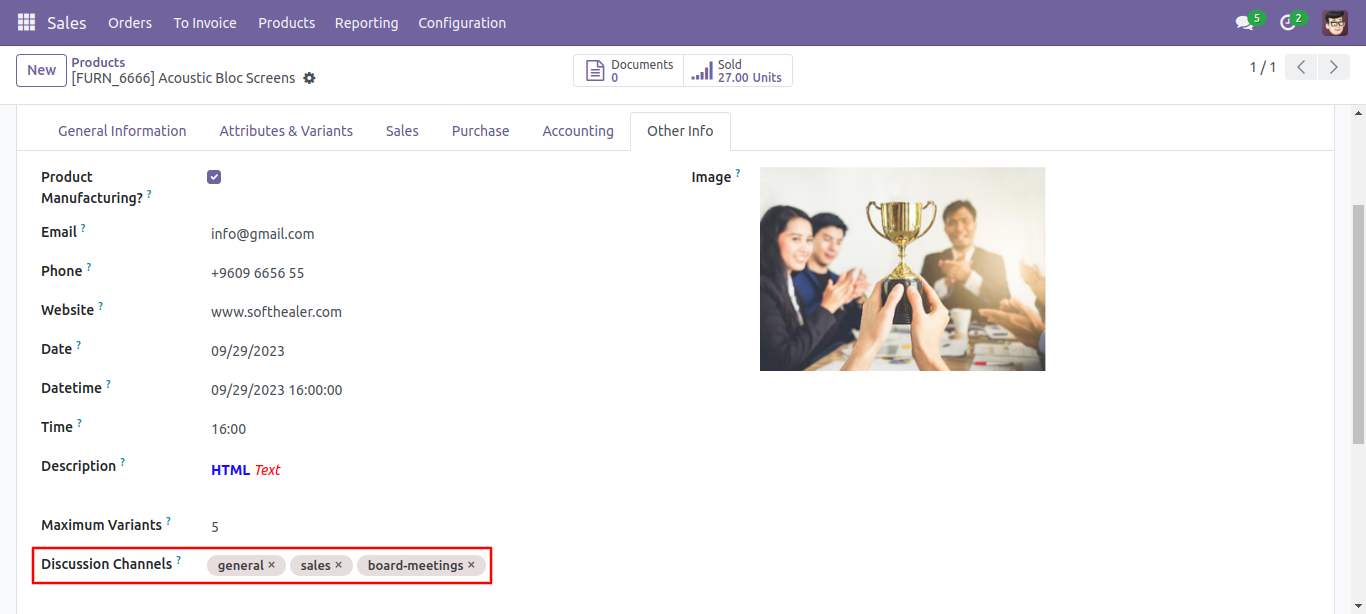The width and height of the screenshot is (1366, 614).
Task: Click the page vertical scrollbar
Action: coord(1358,325)
